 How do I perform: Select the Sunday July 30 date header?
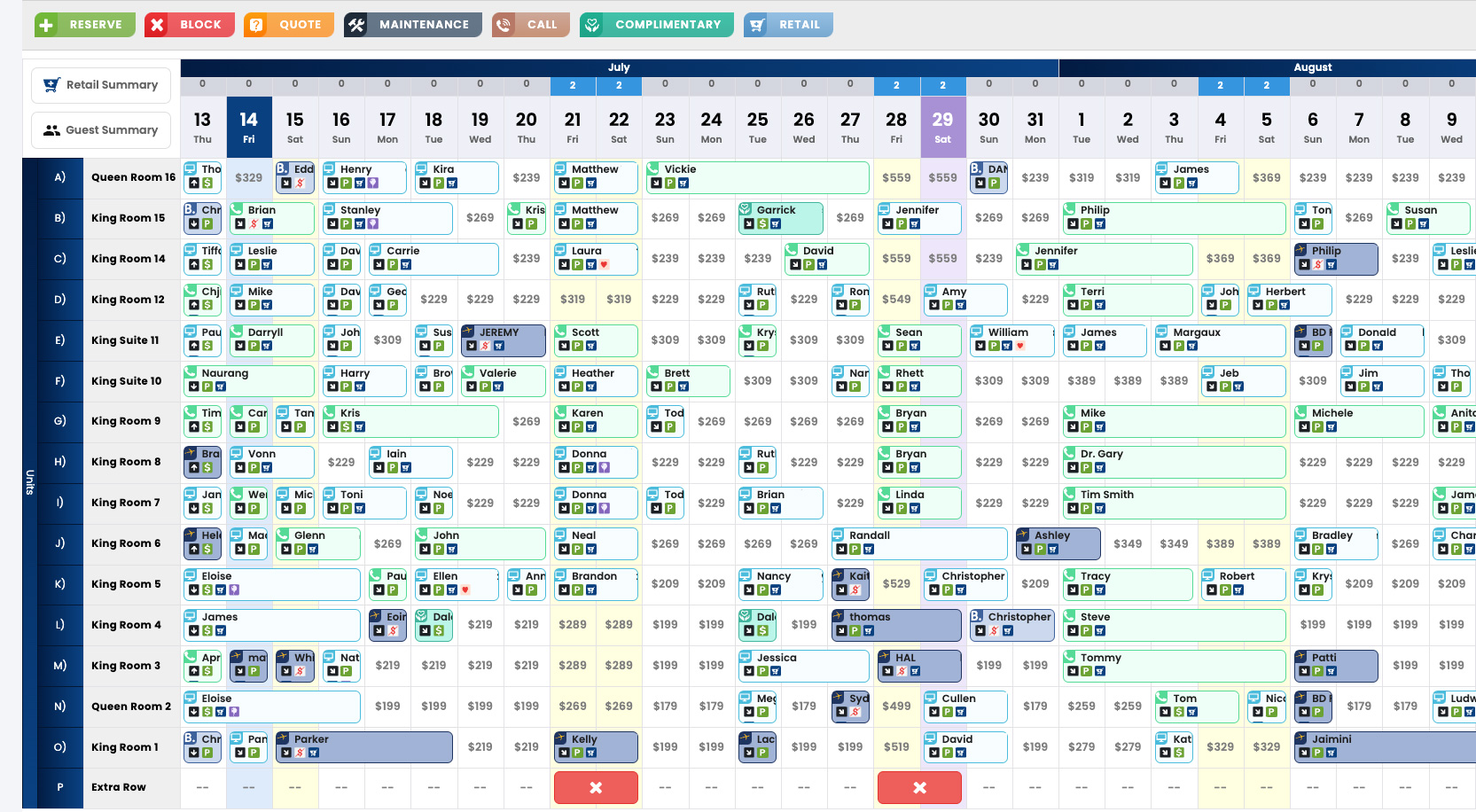[988, 127]
